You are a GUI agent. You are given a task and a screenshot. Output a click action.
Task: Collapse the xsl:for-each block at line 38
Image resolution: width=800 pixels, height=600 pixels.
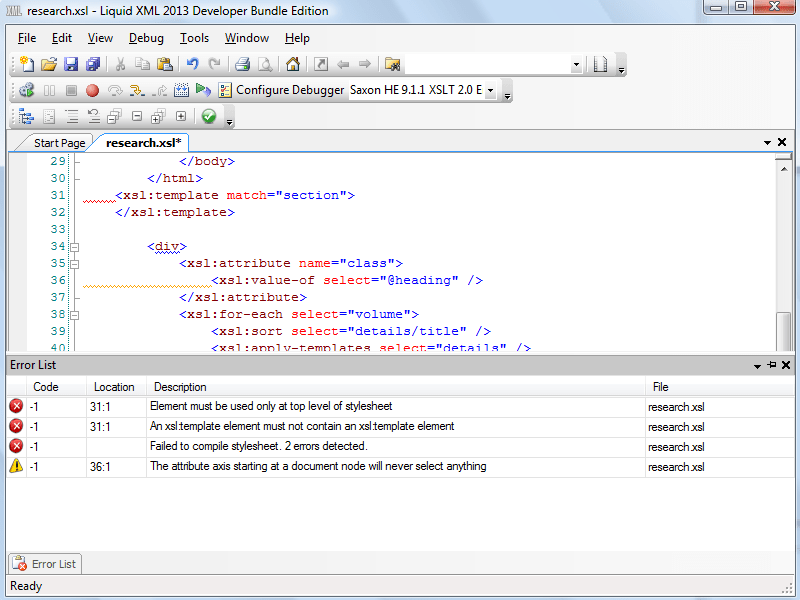click(x=74, y=315)
